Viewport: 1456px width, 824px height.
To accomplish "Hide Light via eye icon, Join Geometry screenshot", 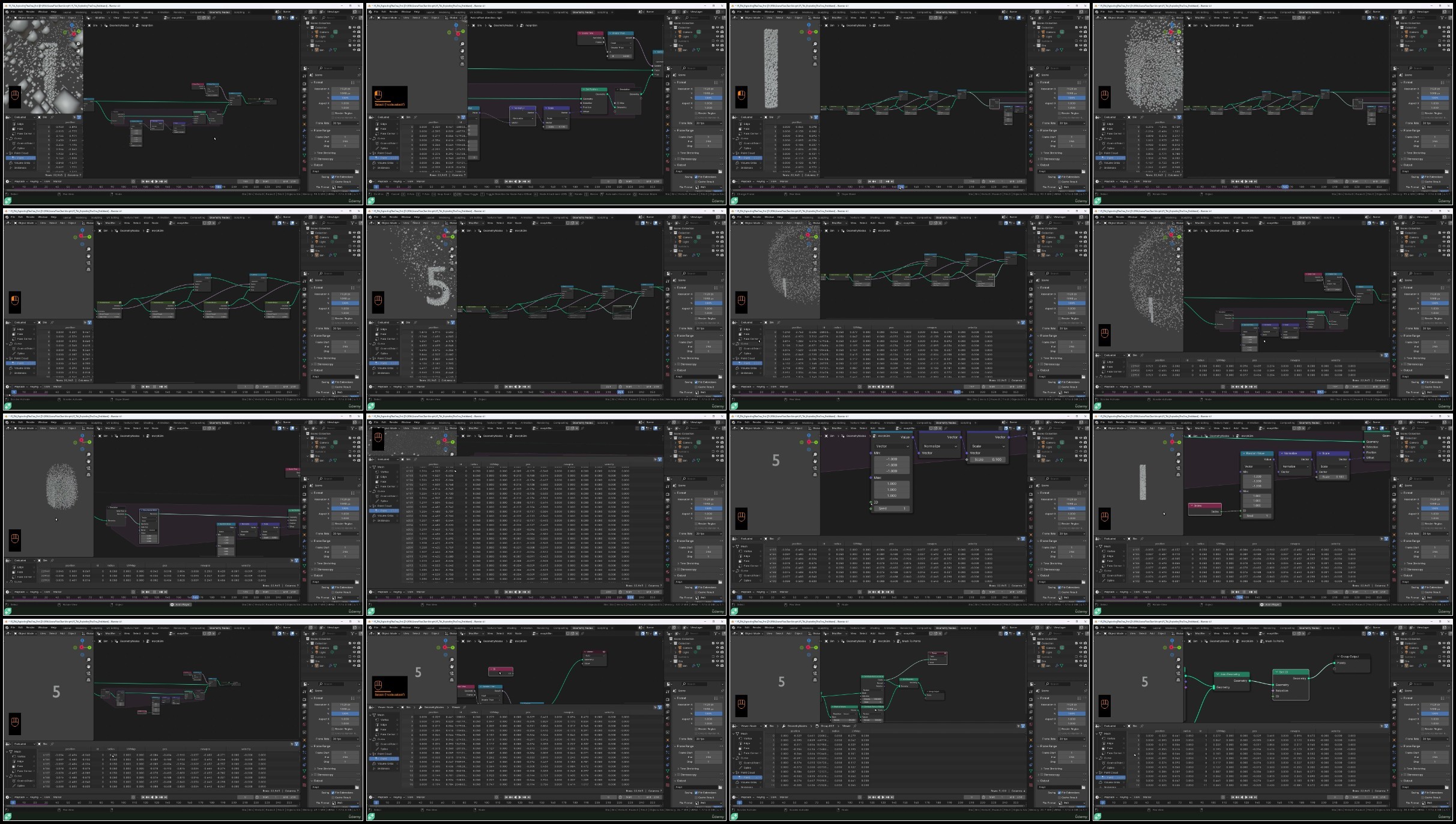I will (1444, 652).
